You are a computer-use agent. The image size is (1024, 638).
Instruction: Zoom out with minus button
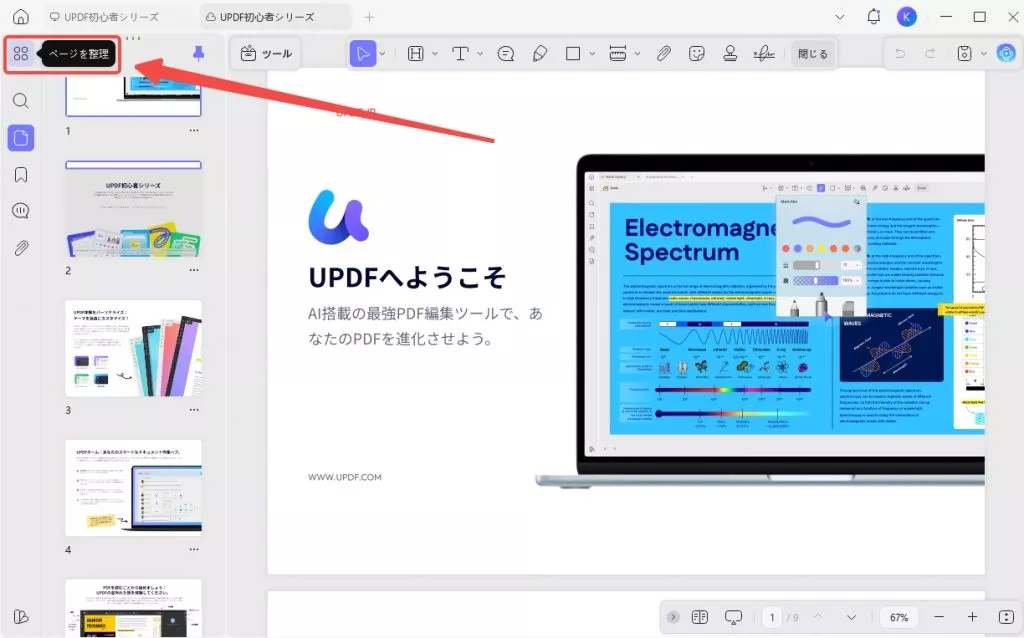pos(939,617)
